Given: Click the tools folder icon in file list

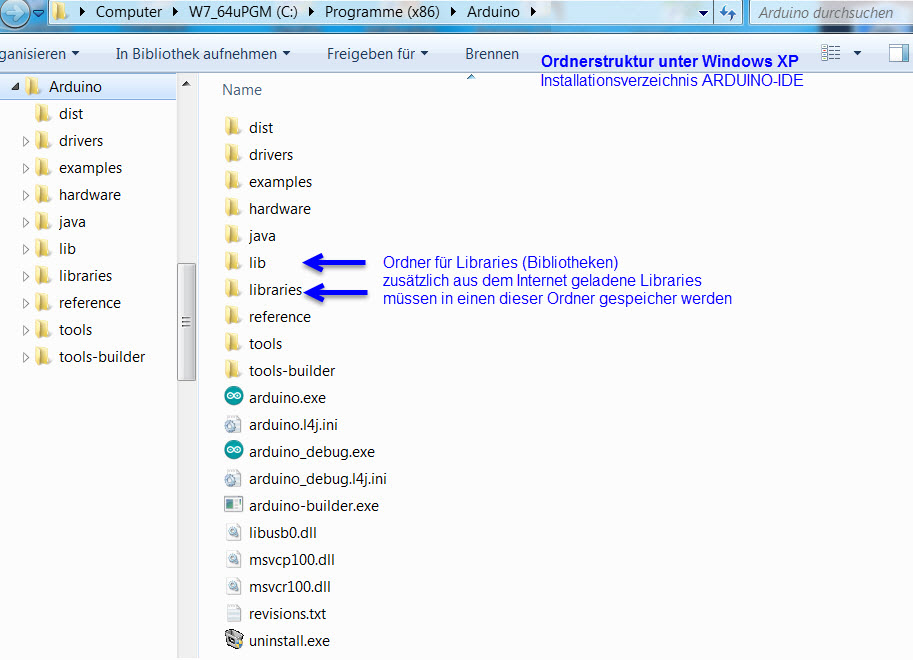Looking at the screenshot, I should [x=233, y=343].
